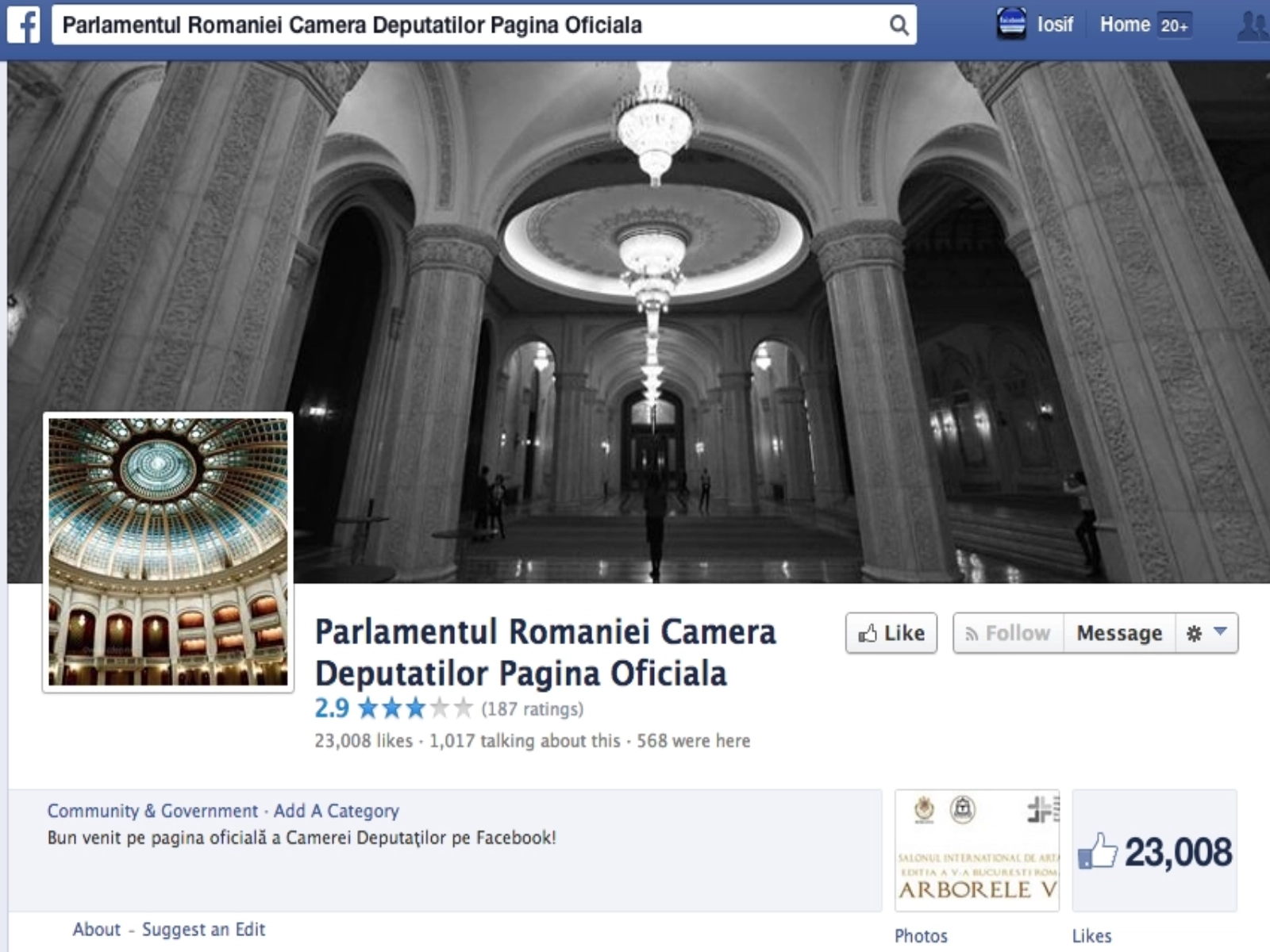Focus the Facebook search input field

coord(468,25)
